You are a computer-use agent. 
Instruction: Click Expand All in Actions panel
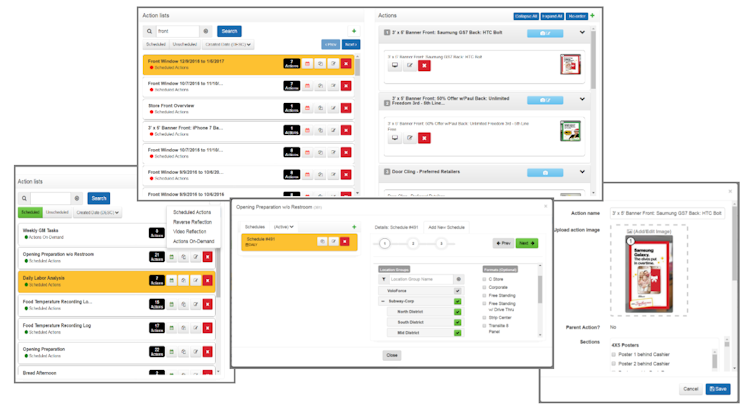[552, 16]
